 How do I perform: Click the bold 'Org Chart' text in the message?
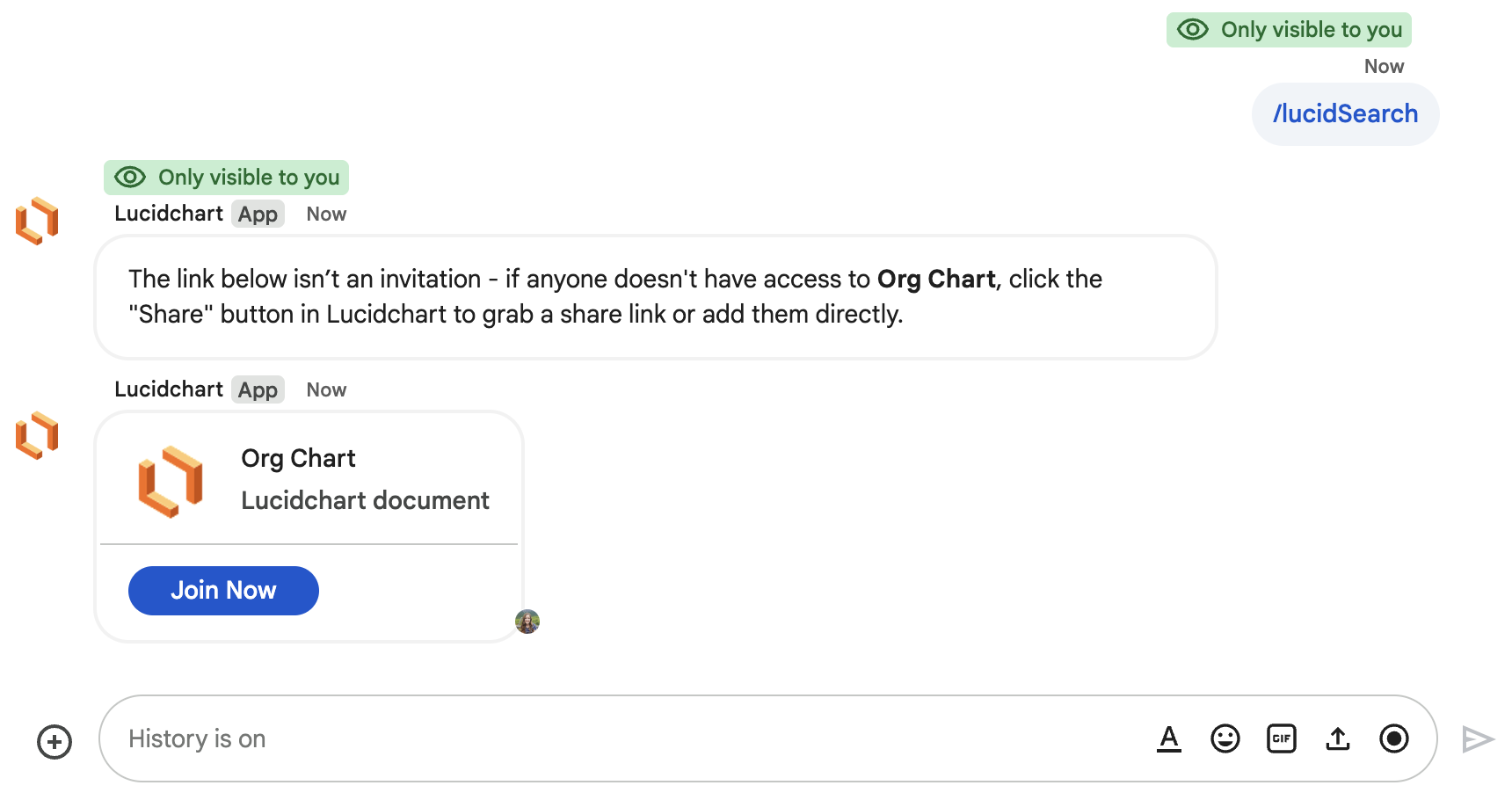934,279
